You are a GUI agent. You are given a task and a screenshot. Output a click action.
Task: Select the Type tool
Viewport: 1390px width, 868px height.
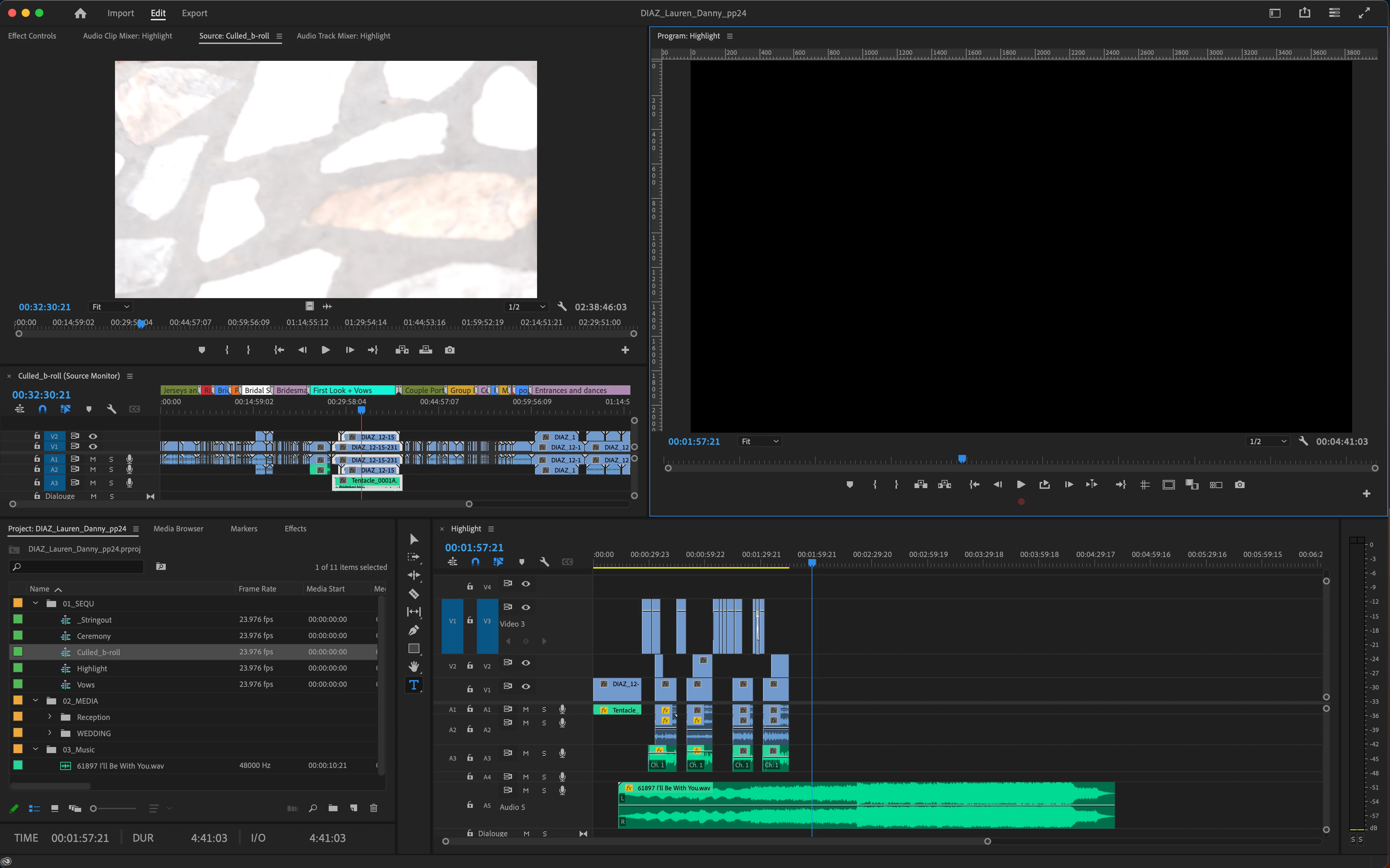click(x=414, y=684)
